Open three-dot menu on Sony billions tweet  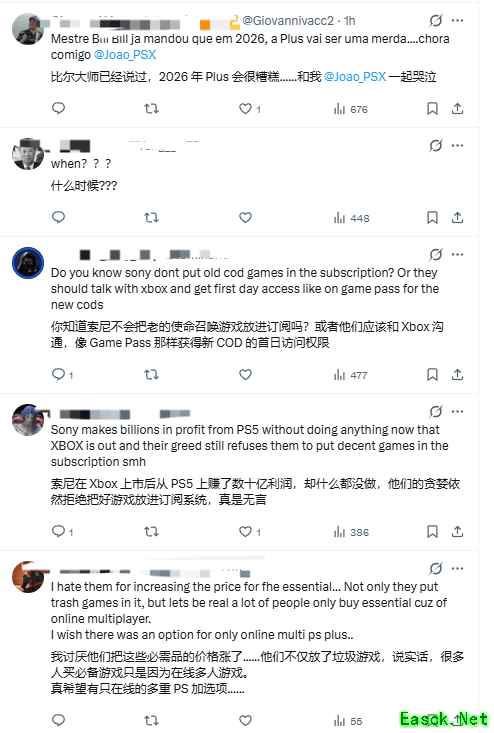click(x=458, y=411)
